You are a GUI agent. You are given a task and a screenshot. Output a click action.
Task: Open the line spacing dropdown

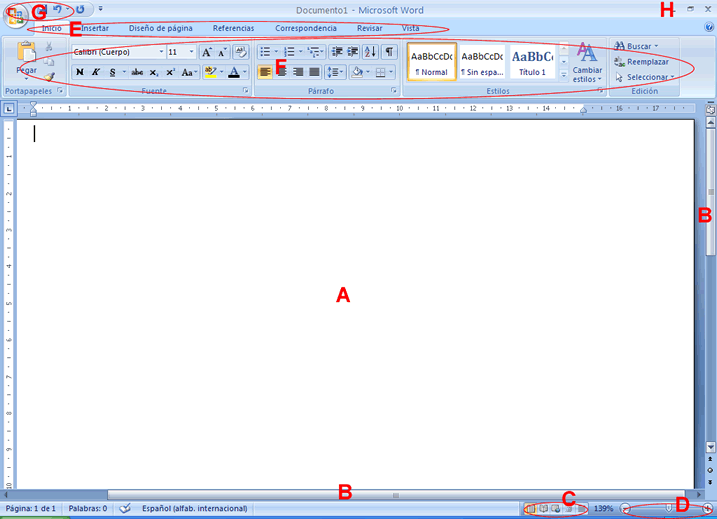coord(335,72)
